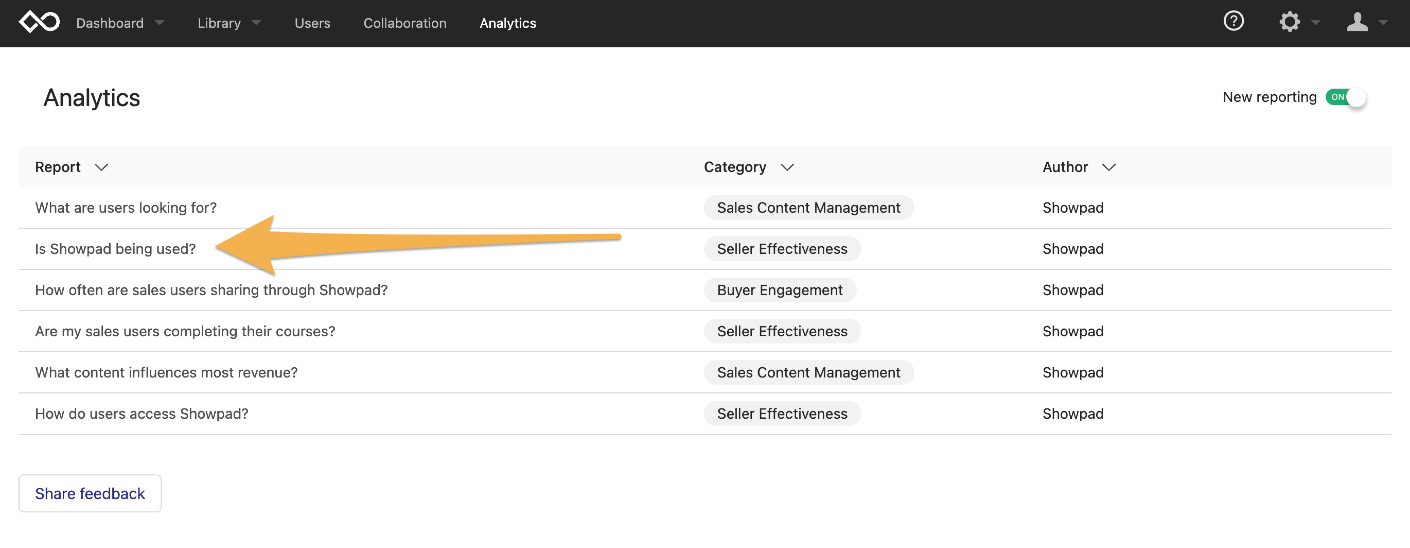Open the settings gear icon
The image size is (1410, 548).
pyautogui.click(x=1290, y=22)
